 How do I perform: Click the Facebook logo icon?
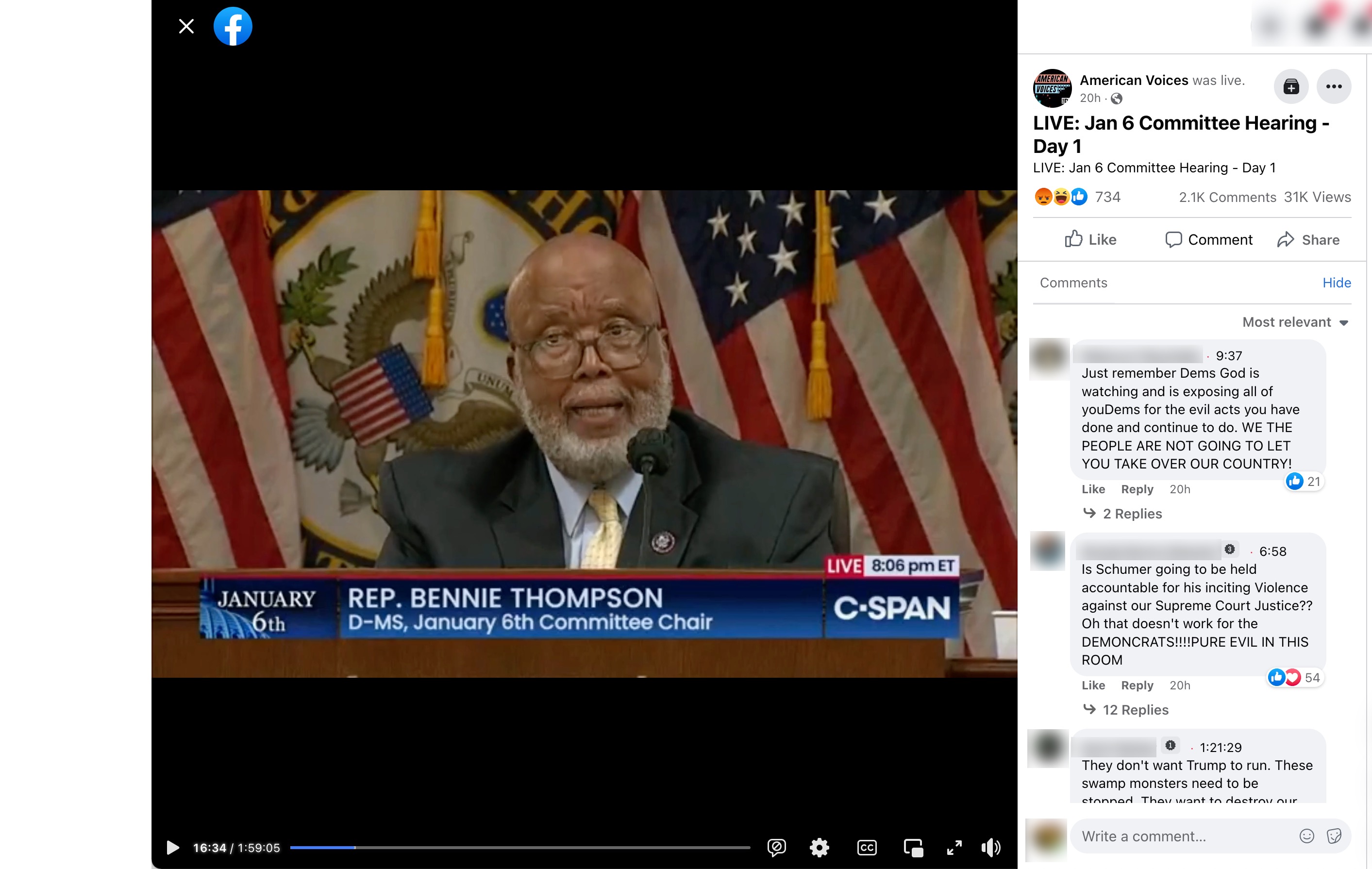point(233,26)
